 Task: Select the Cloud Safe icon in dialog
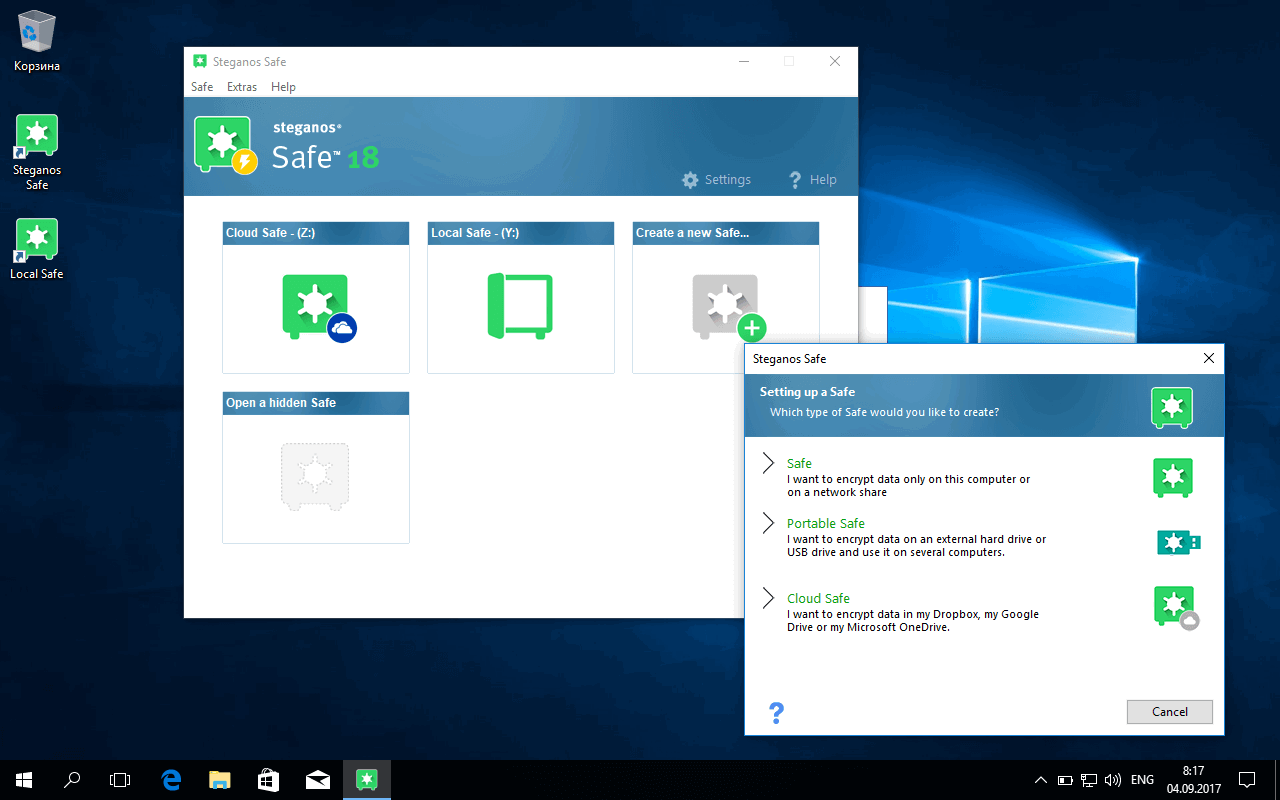pyautogui.click(x=1176, y=608)
